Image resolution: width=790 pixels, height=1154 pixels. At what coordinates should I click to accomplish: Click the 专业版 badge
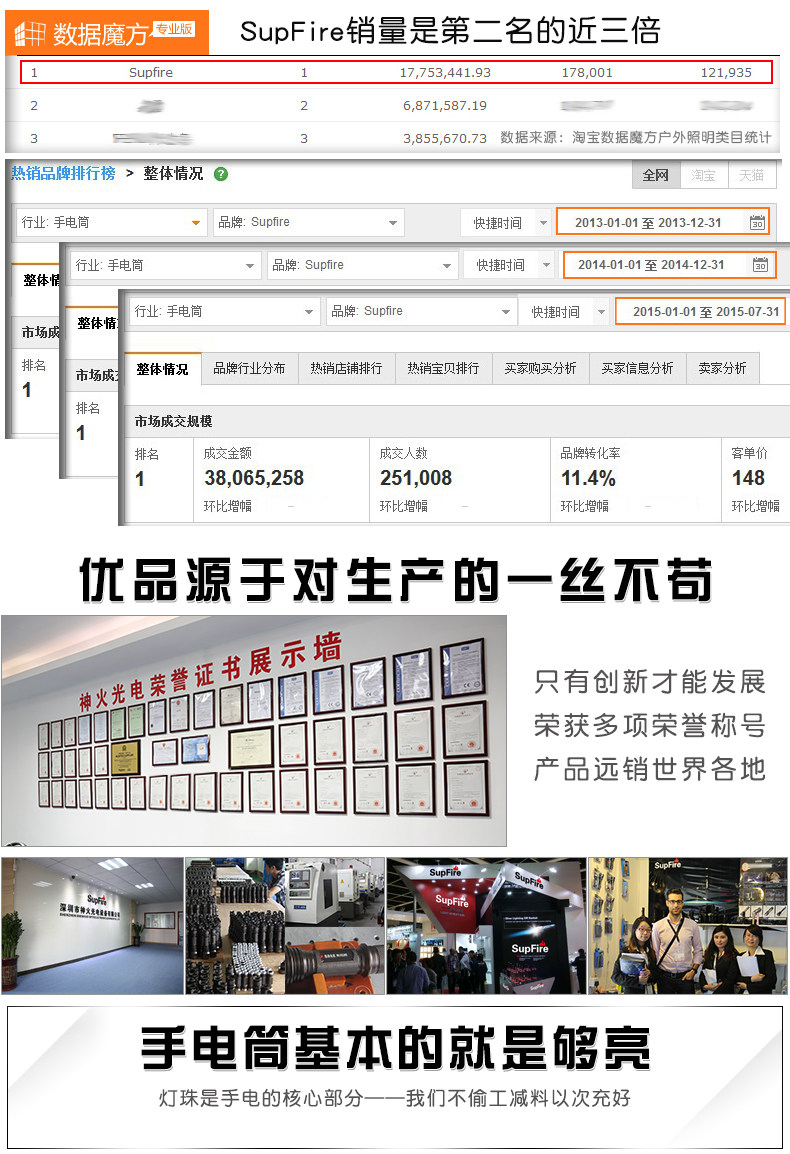[x=174, y=29]
